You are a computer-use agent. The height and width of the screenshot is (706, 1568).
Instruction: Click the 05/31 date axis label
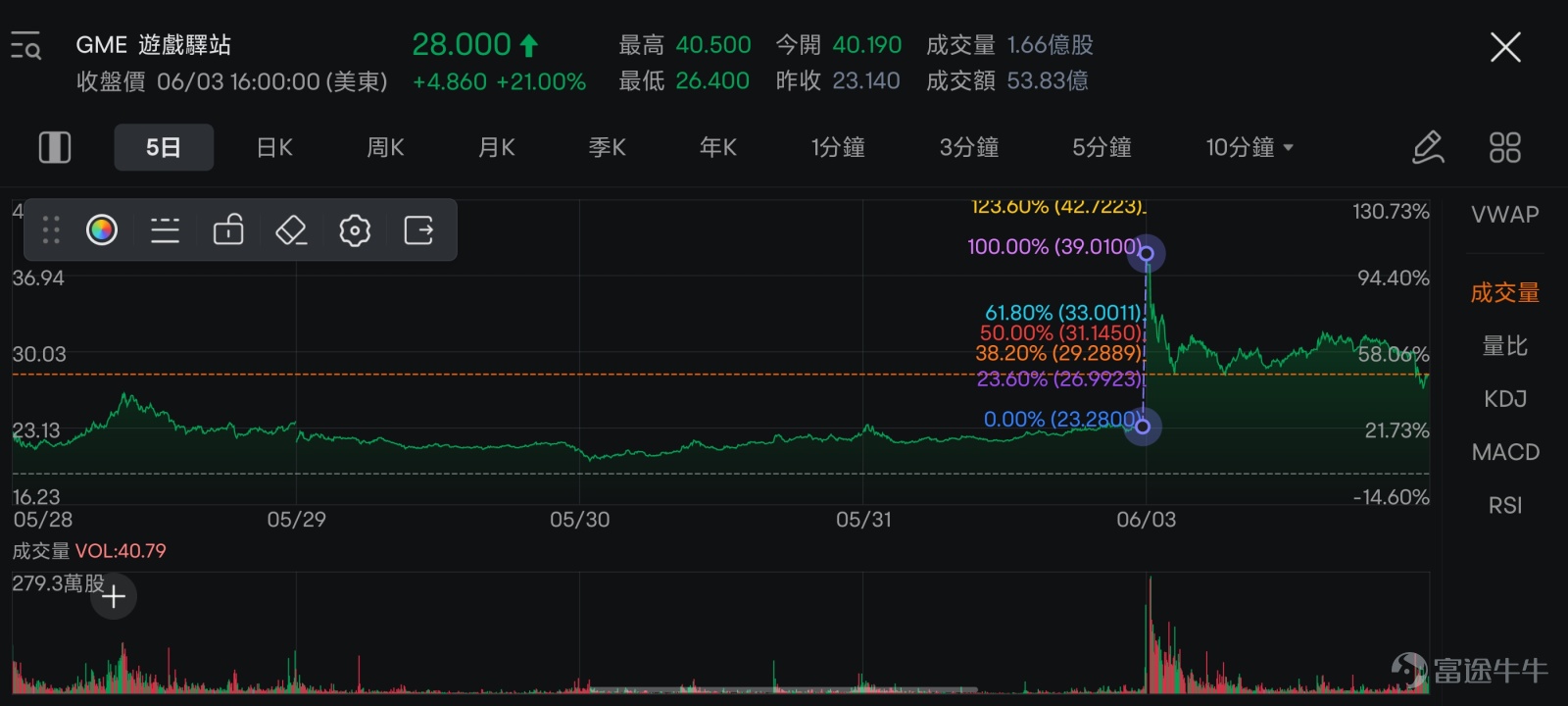(864, 520)
